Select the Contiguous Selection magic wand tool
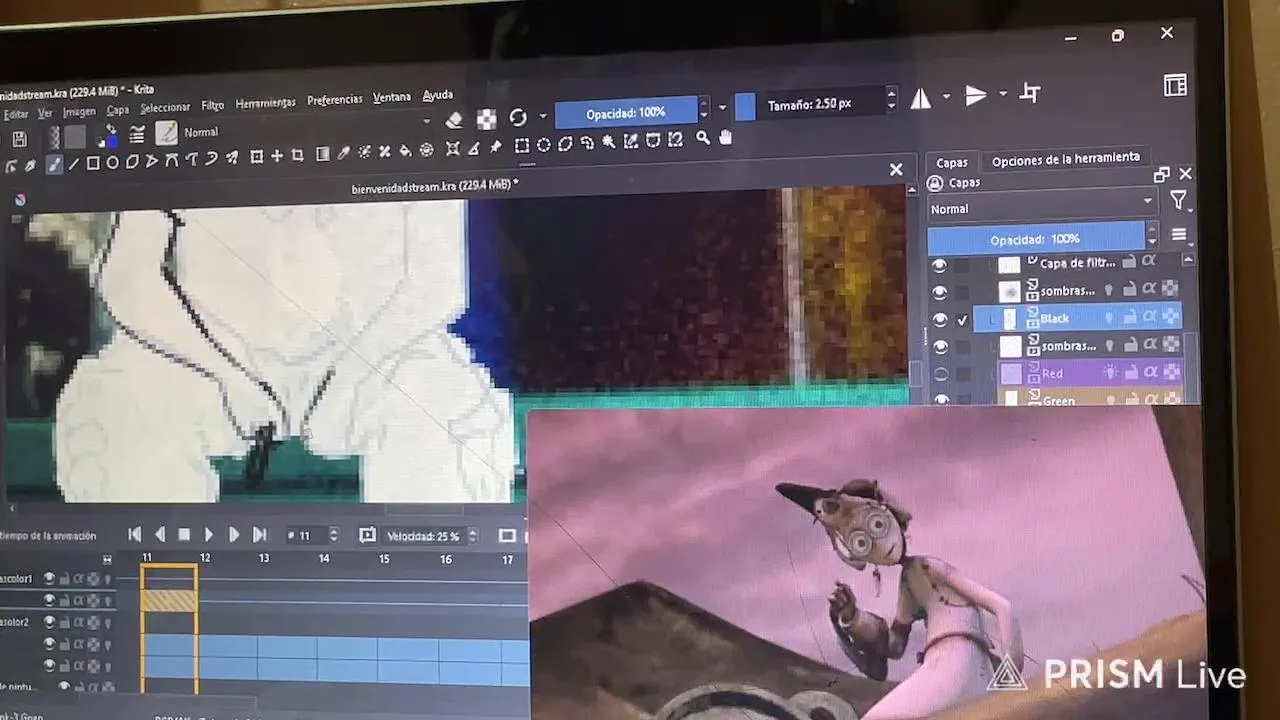 608,142
